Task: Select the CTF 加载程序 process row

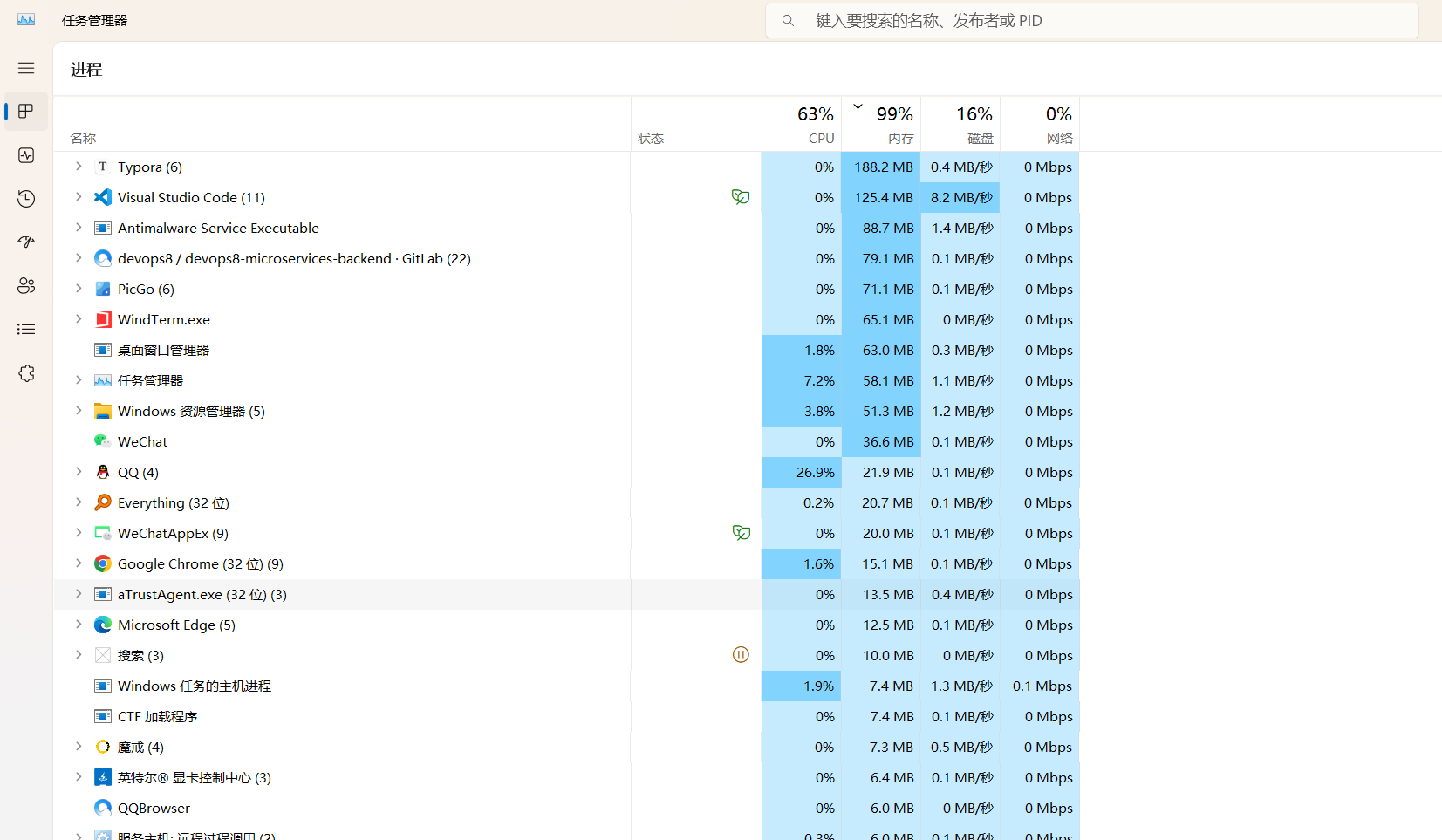Action: tap(567, 716)
